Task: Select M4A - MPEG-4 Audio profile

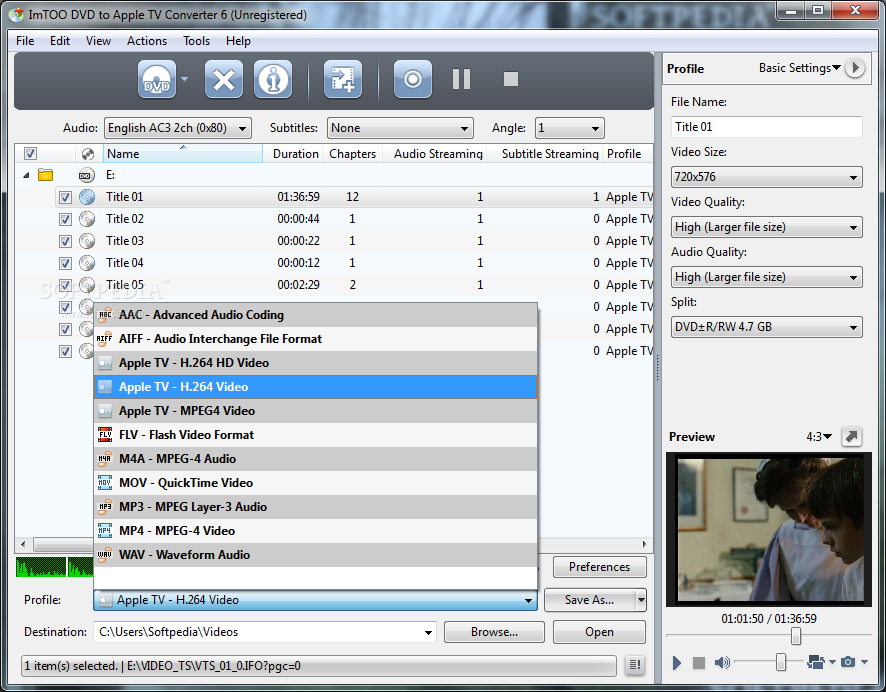Action: coord(315,459)
